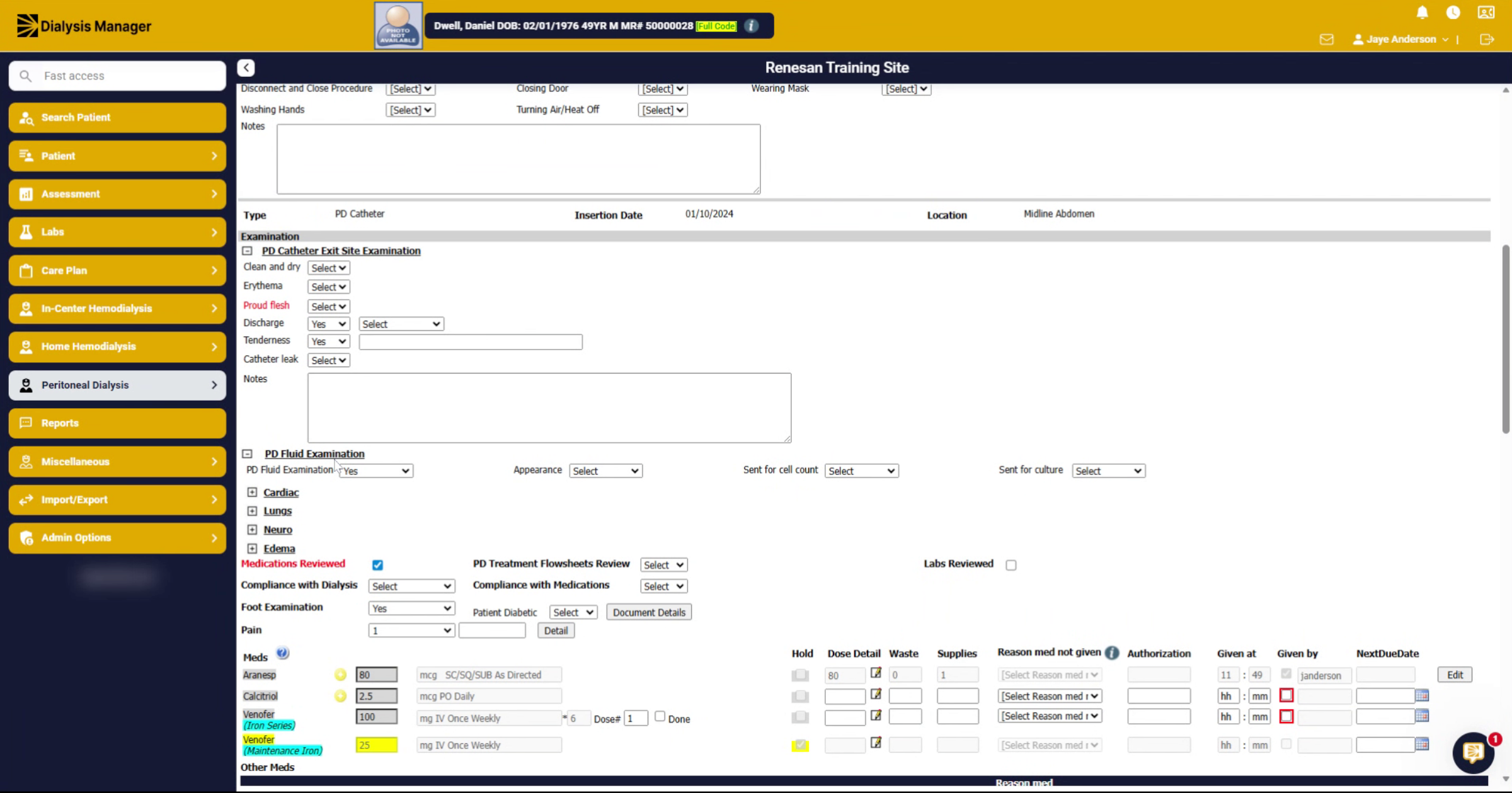The width and height of the screenshot is (1512, 793).
Task: Toggle the Calcitriol Hold checkbox
Action: (x=800, y=696)
